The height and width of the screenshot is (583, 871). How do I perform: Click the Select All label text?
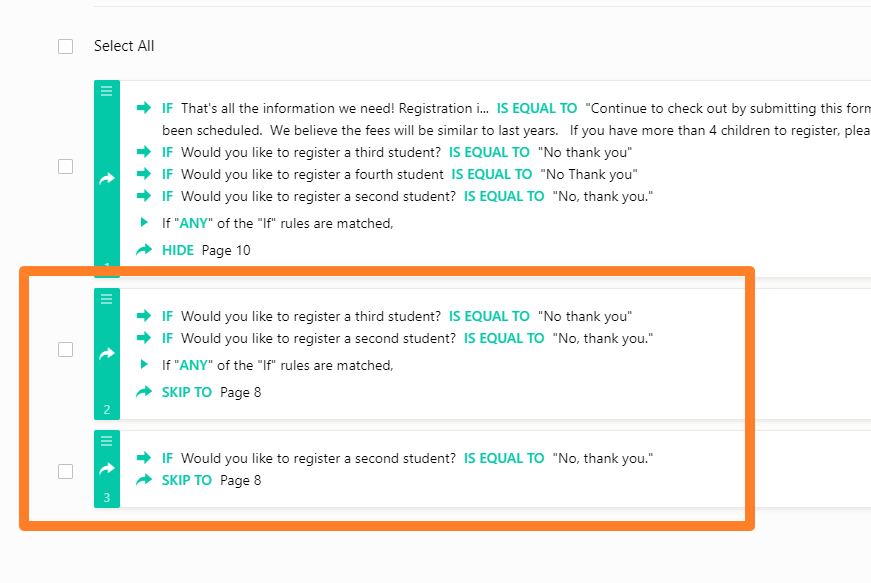[x=124, y=46]
